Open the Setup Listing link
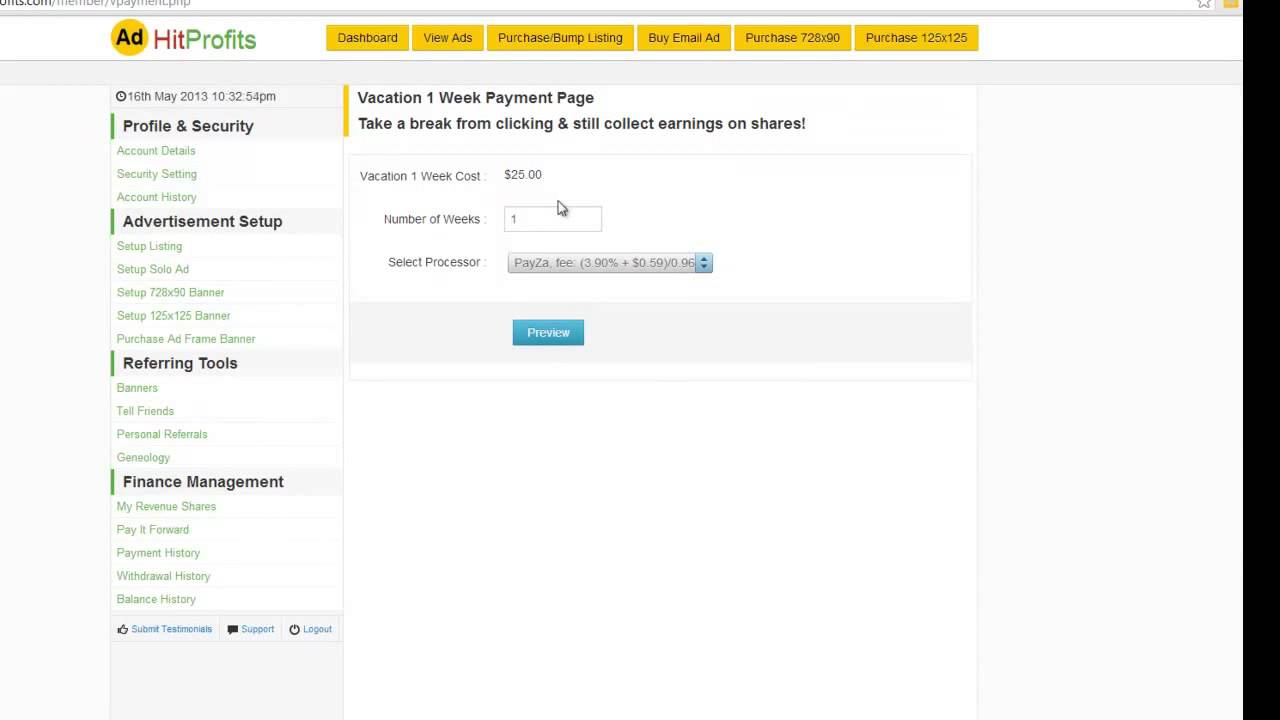 (x=150, y=246)
